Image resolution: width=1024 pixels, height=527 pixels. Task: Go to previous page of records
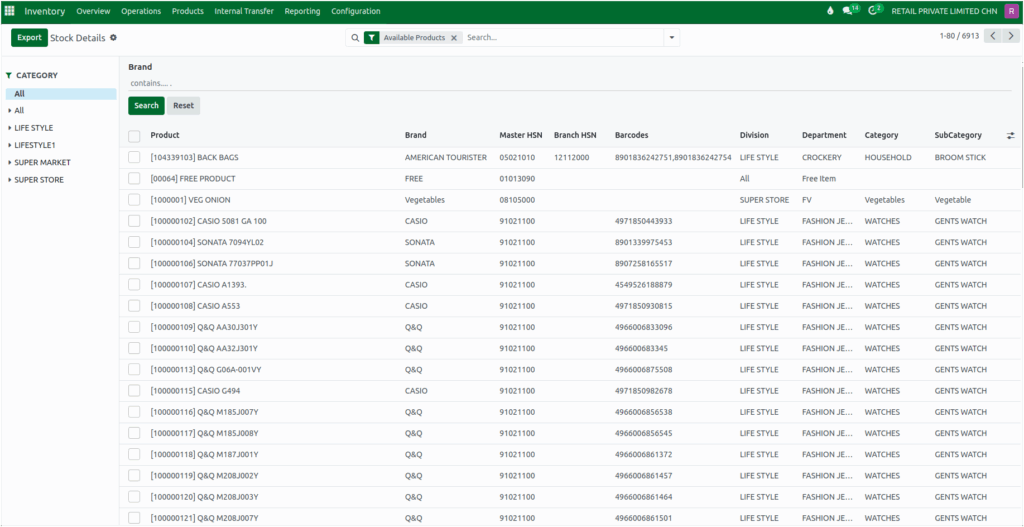pyautogui.click(x=993, y=36)
